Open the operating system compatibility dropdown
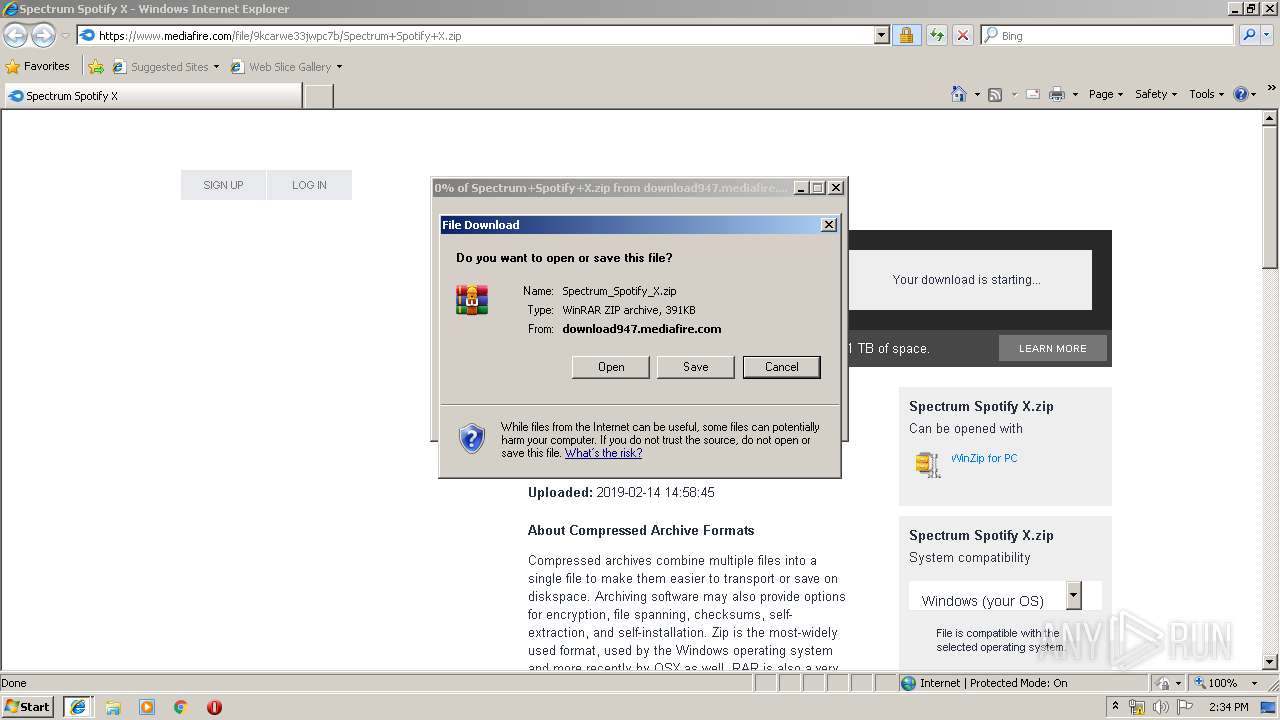 [x=1073, y=596]
